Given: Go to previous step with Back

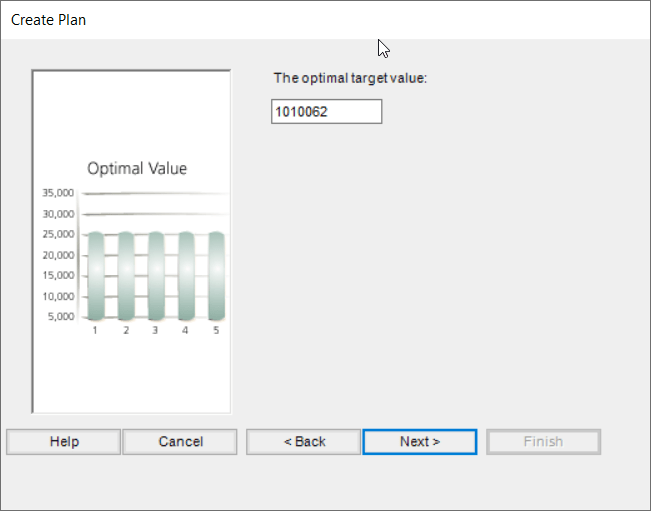Looking at the screenshot, I should [x=304, y=442].
